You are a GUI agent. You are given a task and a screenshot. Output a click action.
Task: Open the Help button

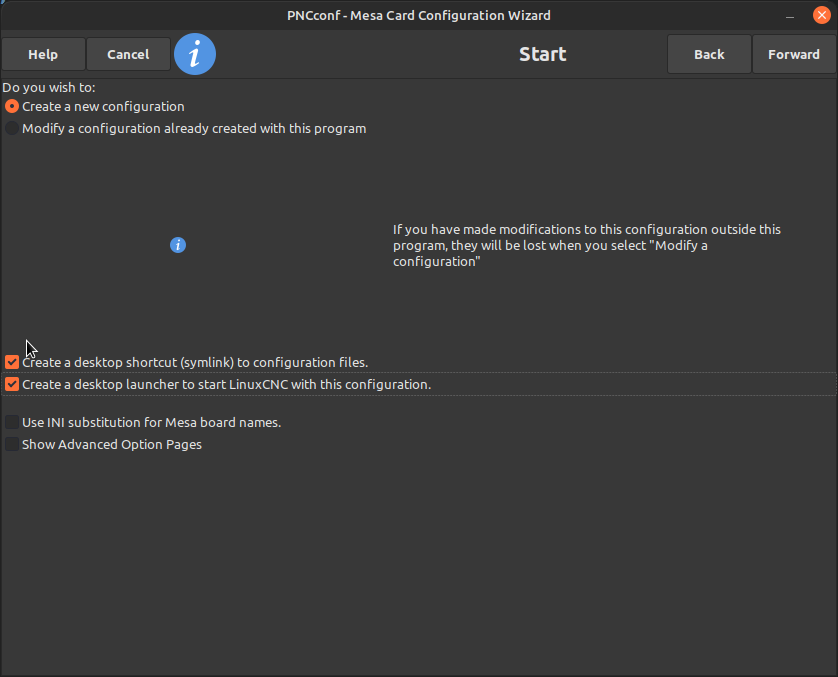[x=43, y=55]
